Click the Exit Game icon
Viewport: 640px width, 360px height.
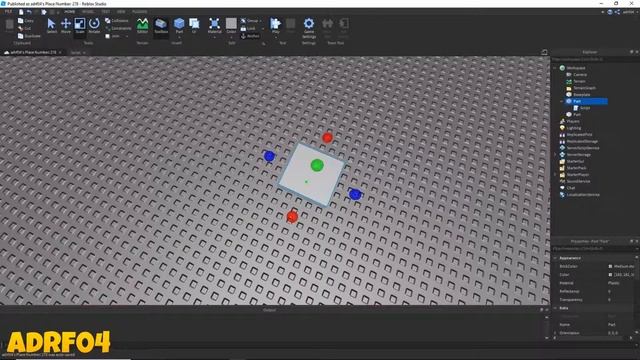(344, 25)
